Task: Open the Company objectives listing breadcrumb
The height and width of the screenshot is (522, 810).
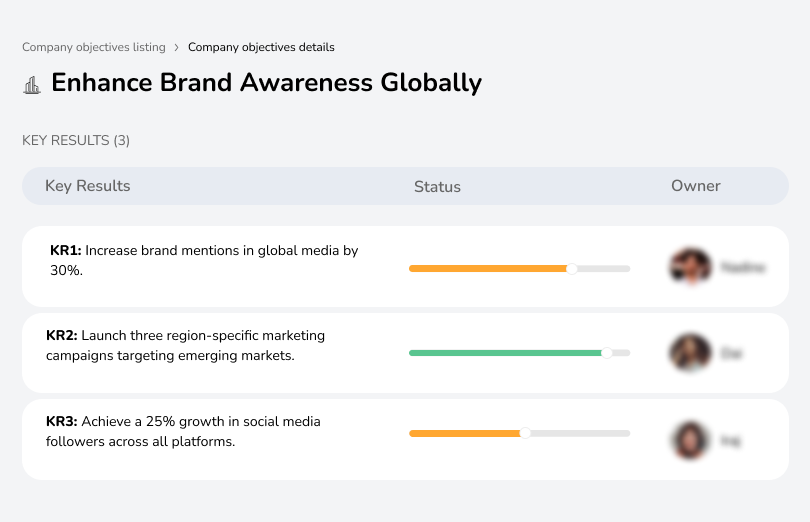Action: tap(94, 47)
